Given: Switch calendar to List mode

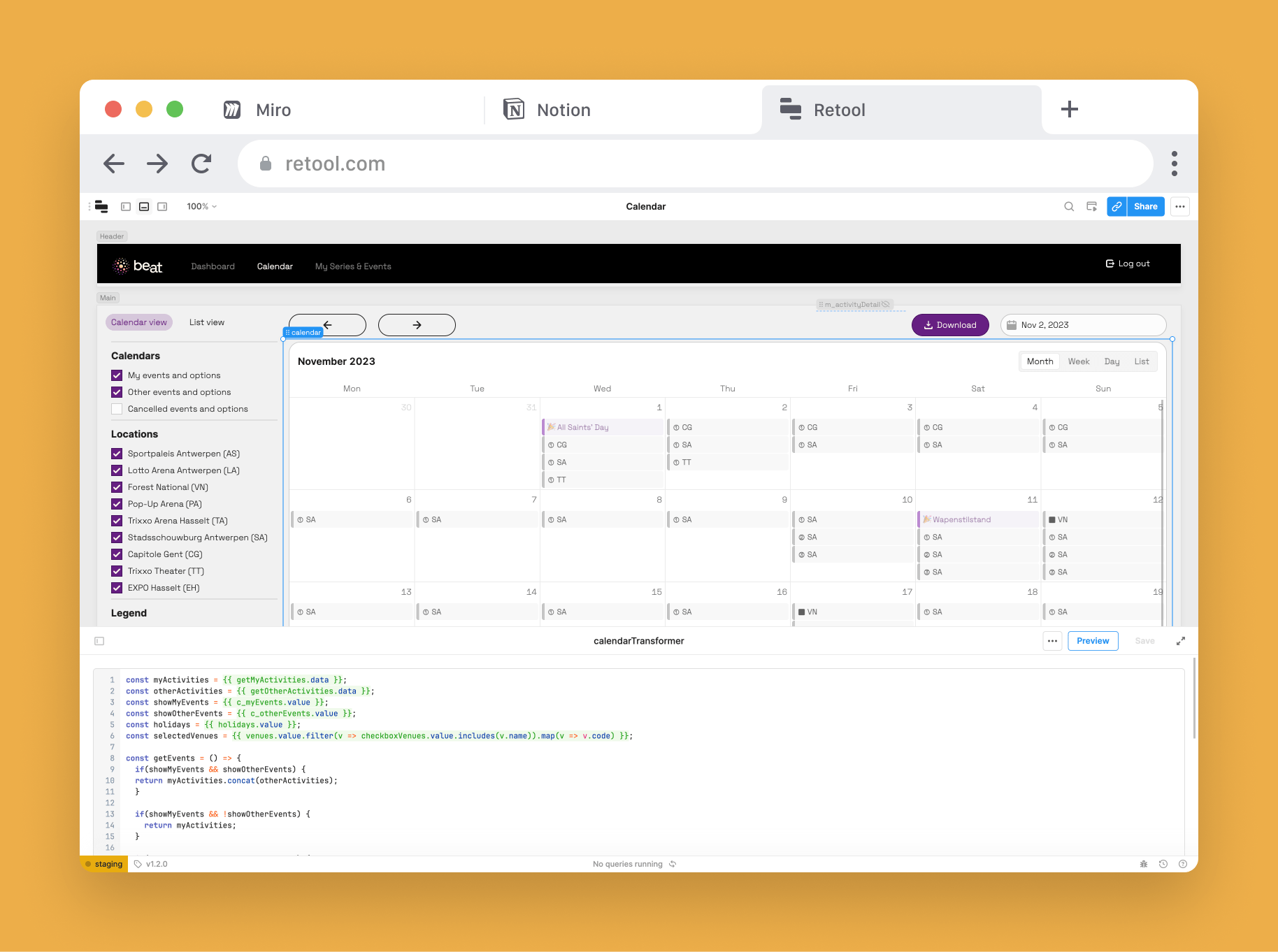Looking at the screenshot, I should 1141,361.
